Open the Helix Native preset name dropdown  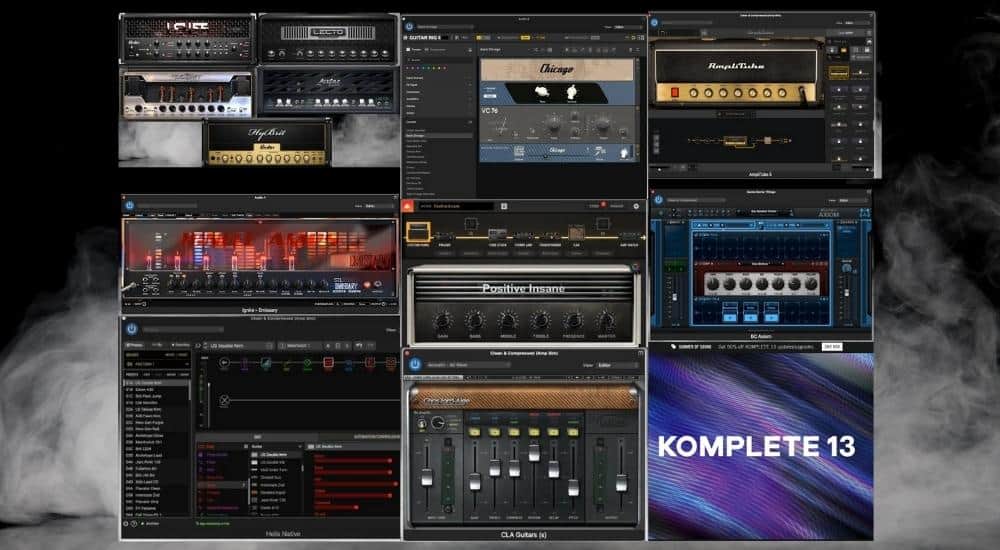[x=240, y=346]
